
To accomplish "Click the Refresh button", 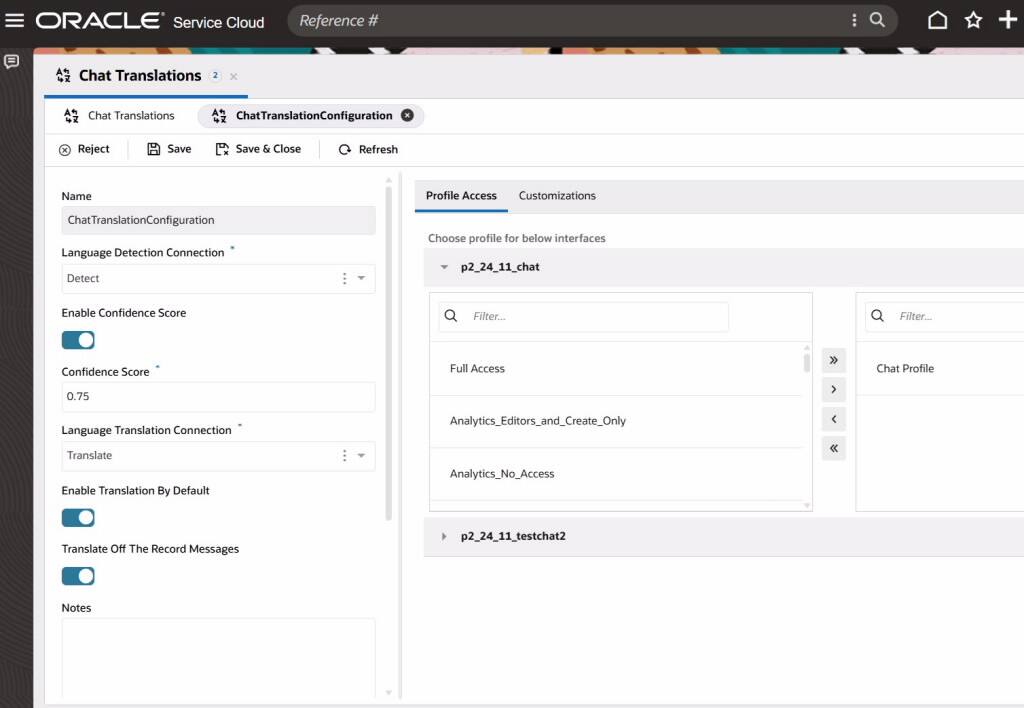I will pos(368,150).
